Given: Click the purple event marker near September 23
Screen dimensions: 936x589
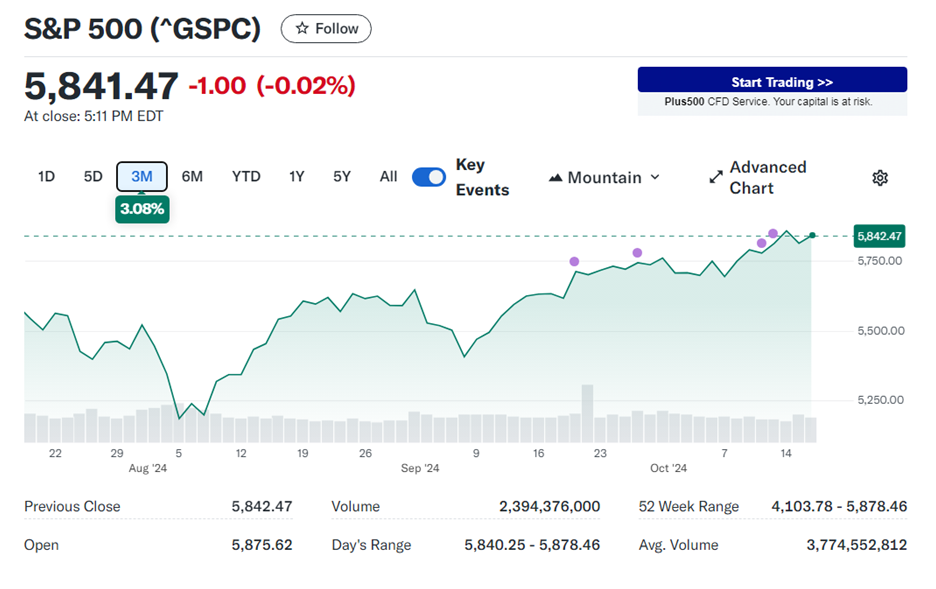Looking at the screenshot, I should (635, 253).
